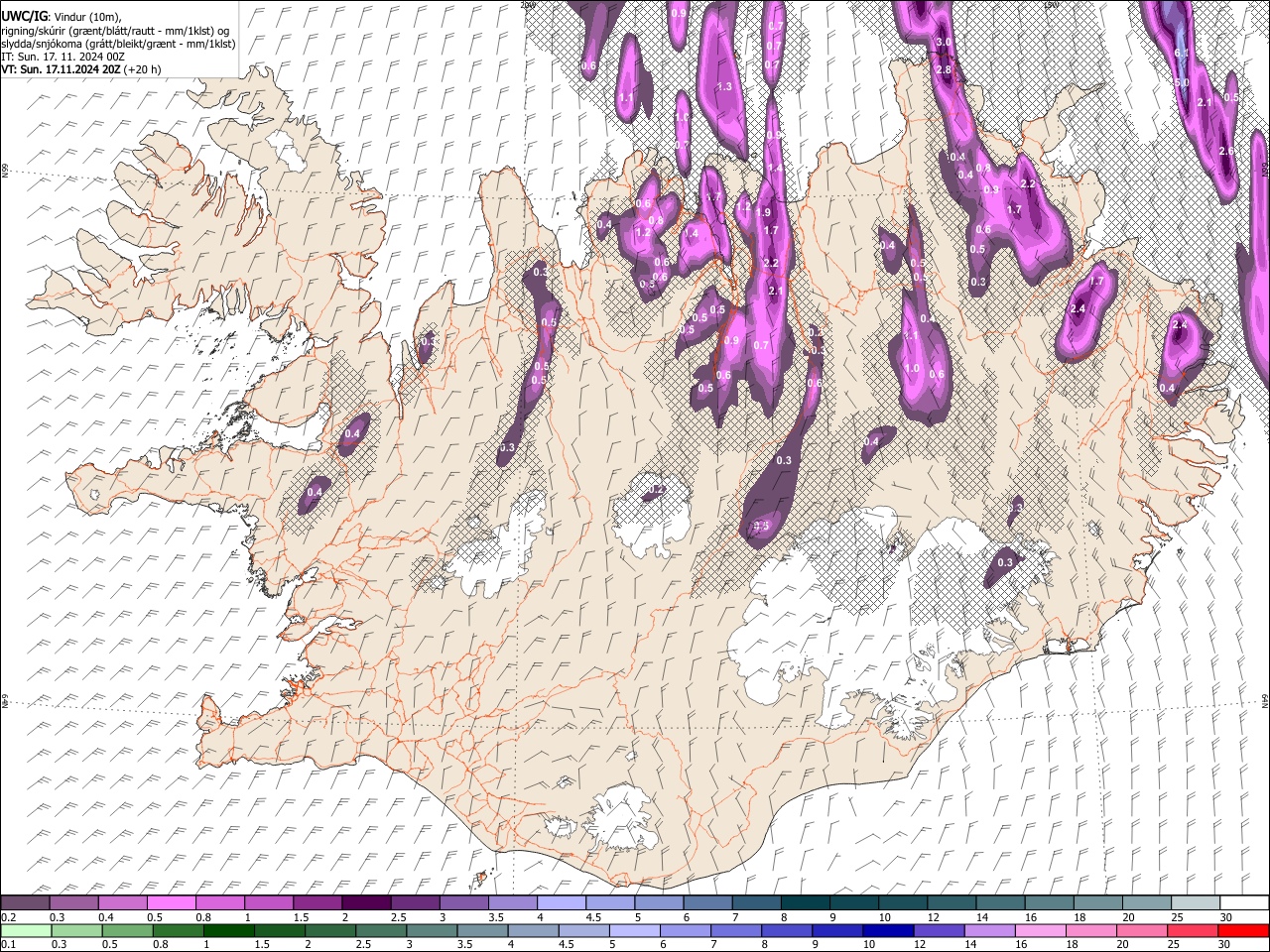Select the magenta-purple swatch between 1.5 and 2
Viewport: 1270px width, 952px height.
pos(317,902)
